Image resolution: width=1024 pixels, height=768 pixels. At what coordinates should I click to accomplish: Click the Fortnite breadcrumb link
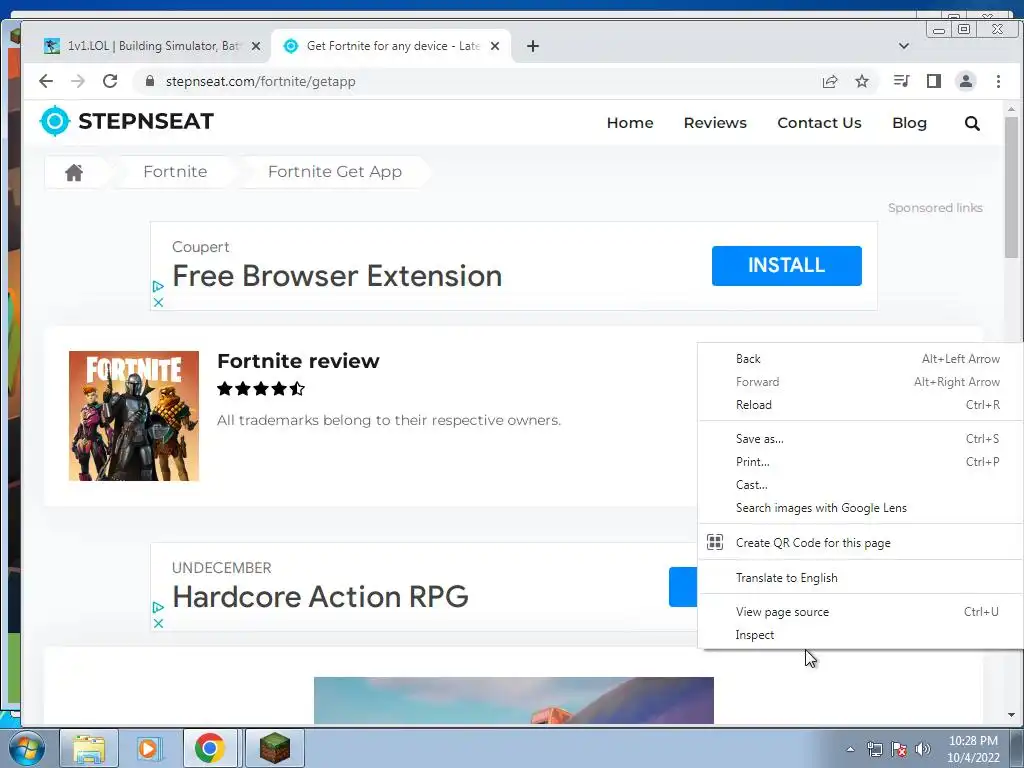175,172
